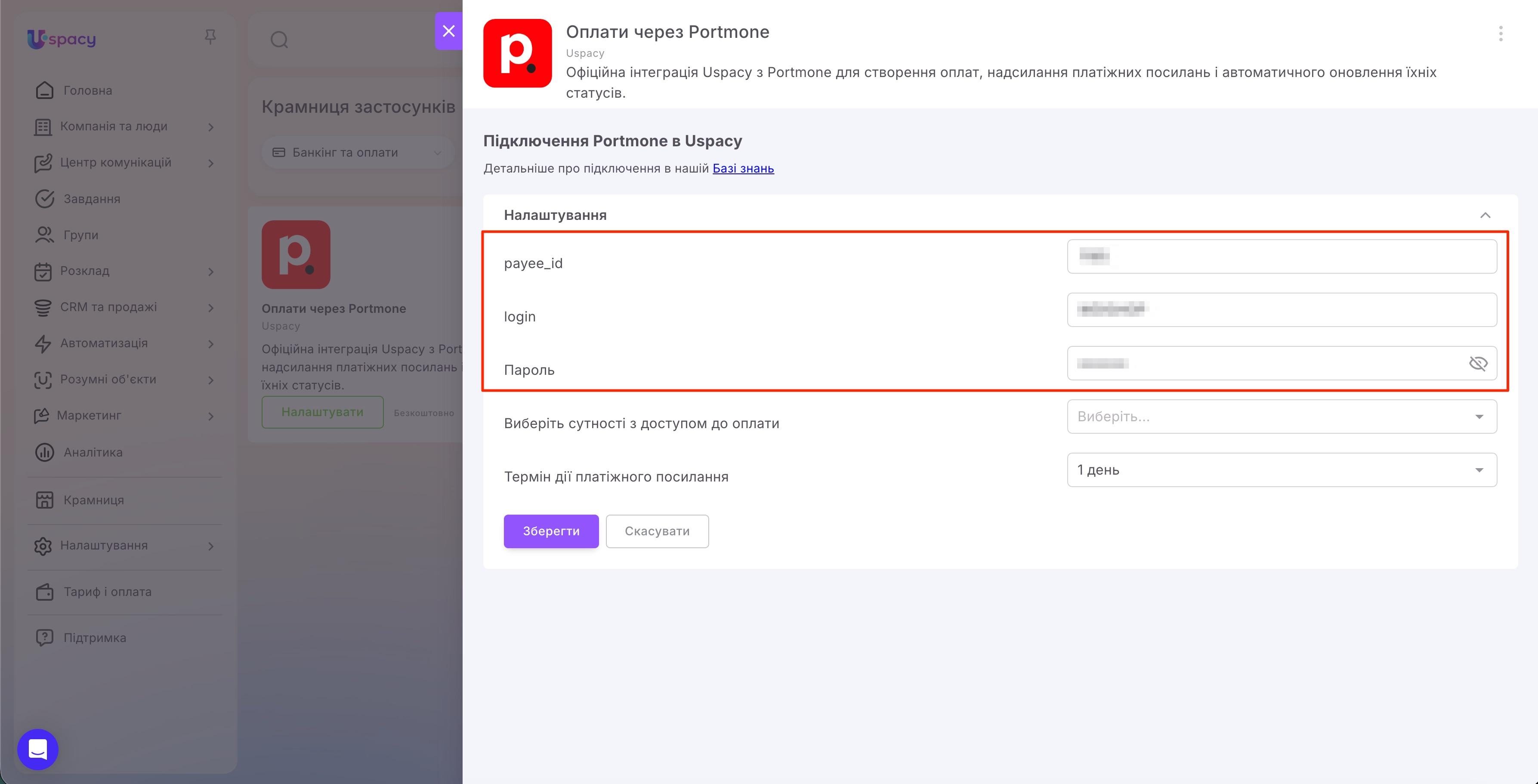Image resolution: width=1538 pixels, height=784 pixels.
Task: Open the Базі знань link
Action: [743, 168]
